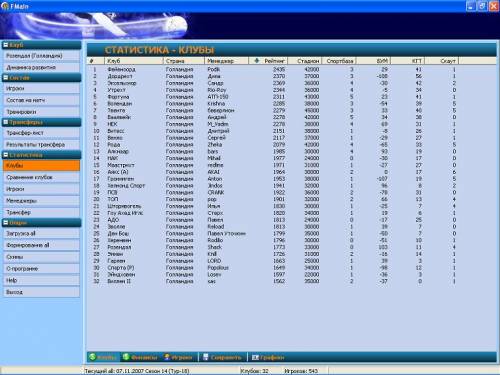Click the green Клубы icon in bottom toolbar
This screenshot has height=375, width=500.
click(x=93, y=357)
